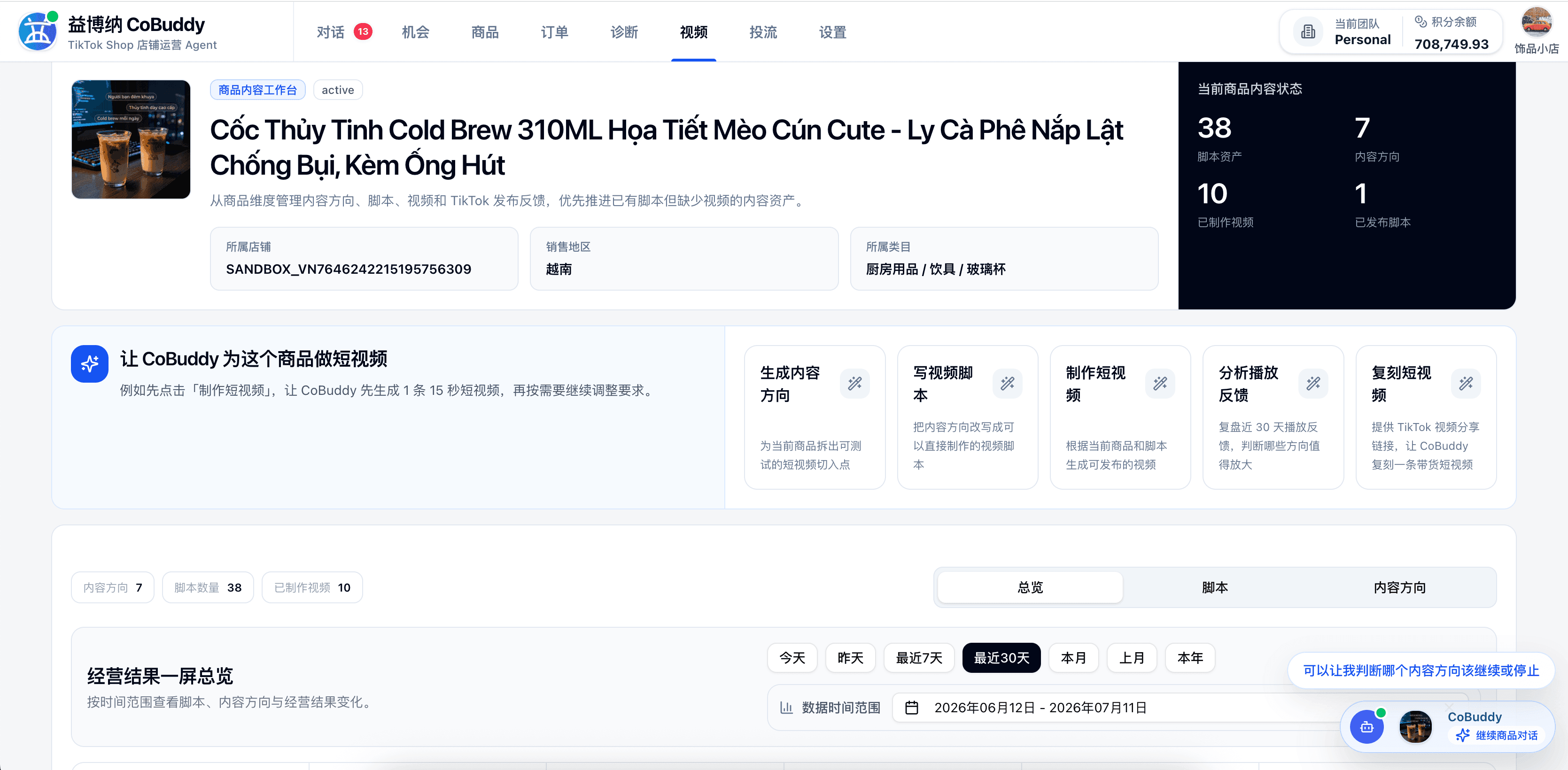Open the 投流 tab
The height and width of the screenshot is (770, 1568).
(x=763, y=31)
